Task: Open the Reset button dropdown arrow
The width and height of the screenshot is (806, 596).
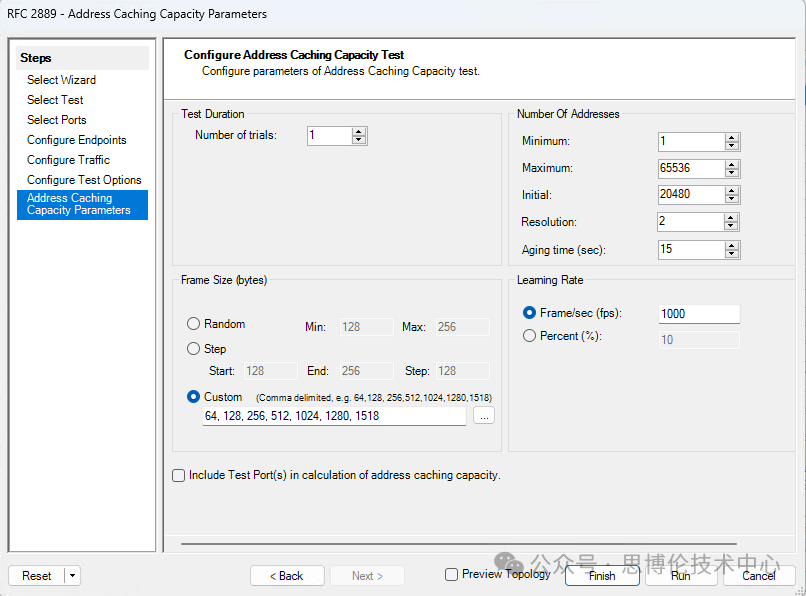Action: [73, 576]
